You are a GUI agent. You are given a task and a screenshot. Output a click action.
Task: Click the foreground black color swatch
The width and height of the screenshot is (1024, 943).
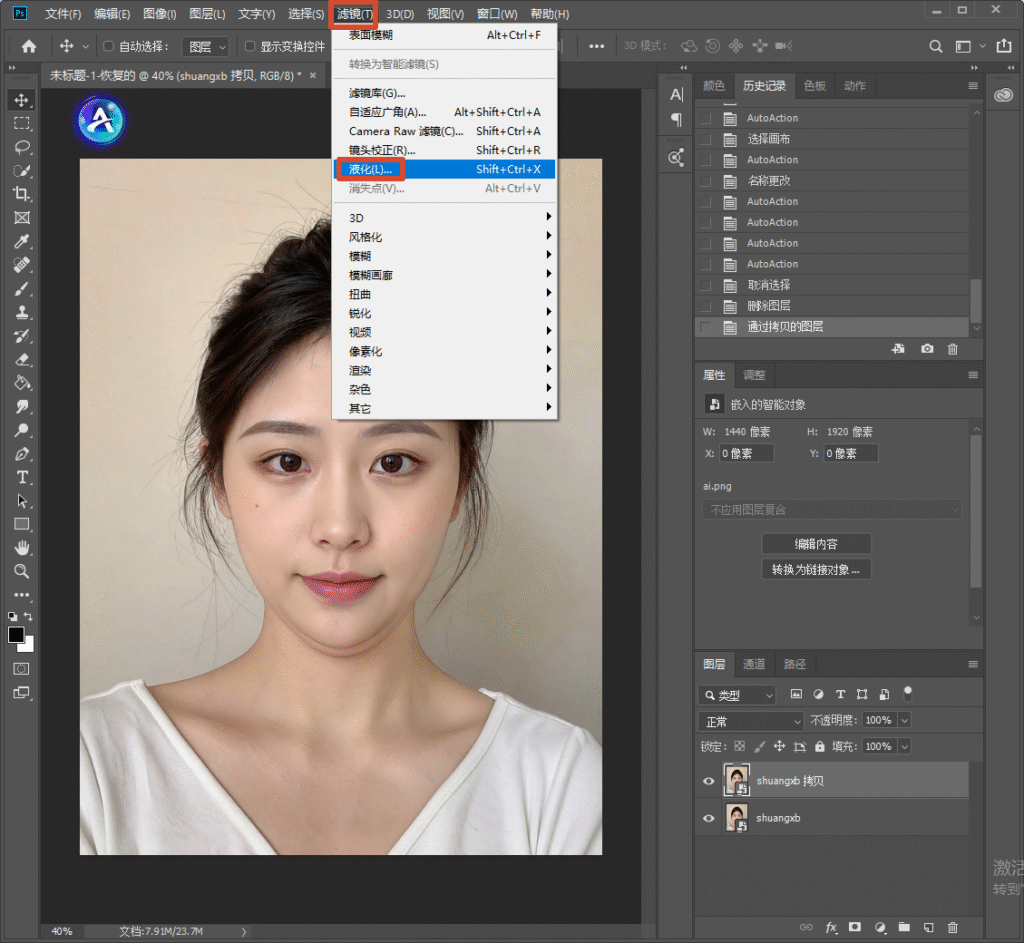[x=16, y=635]
